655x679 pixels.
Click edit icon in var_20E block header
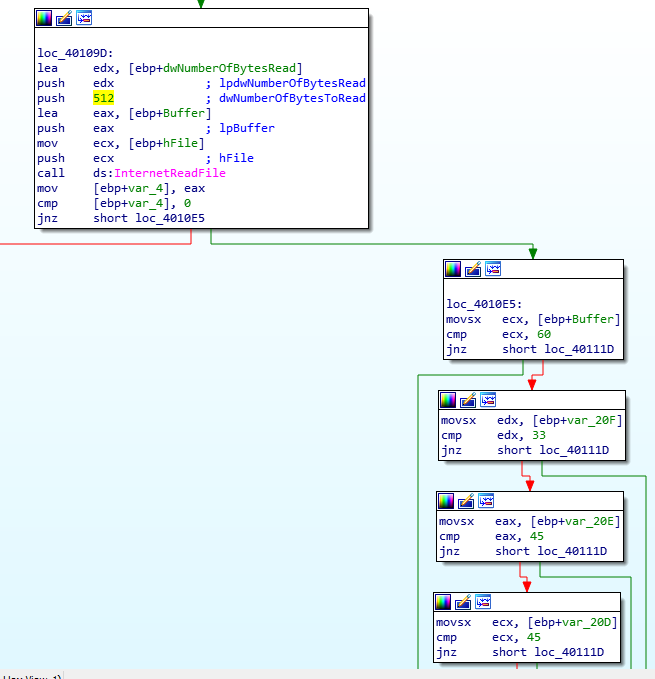466,501
